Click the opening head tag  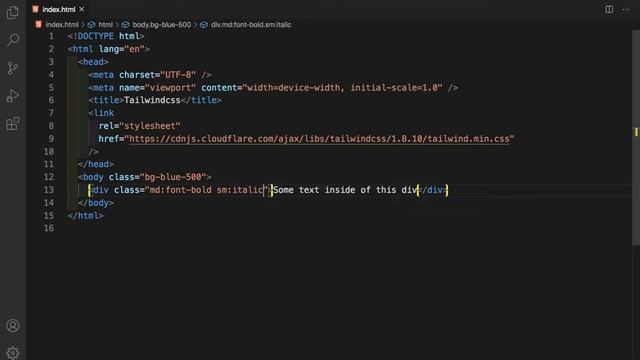(93, 62)
